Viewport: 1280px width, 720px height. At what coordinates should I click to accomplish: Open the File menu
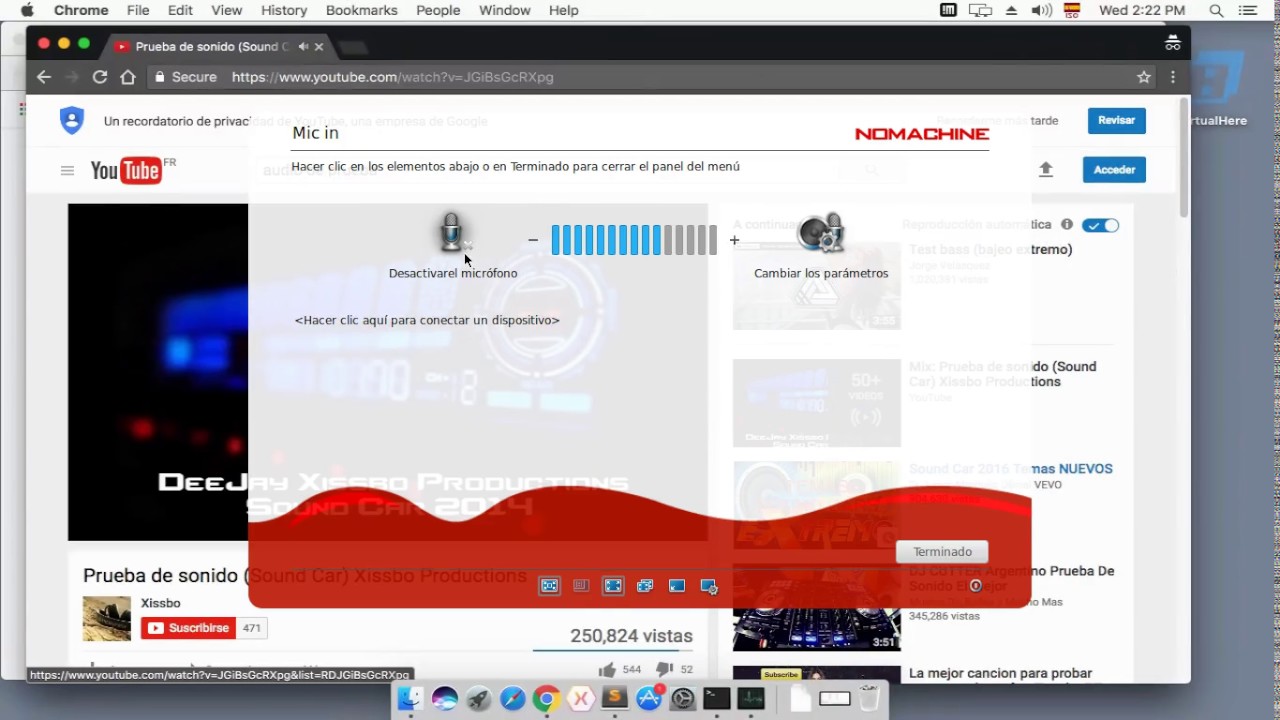[x=138, y=10]
